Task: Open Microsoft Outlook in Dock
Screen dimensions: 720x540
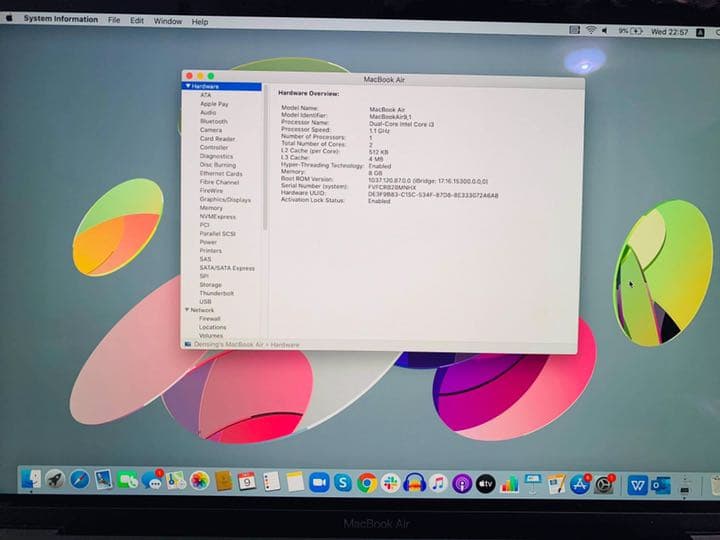Action: 661,486
